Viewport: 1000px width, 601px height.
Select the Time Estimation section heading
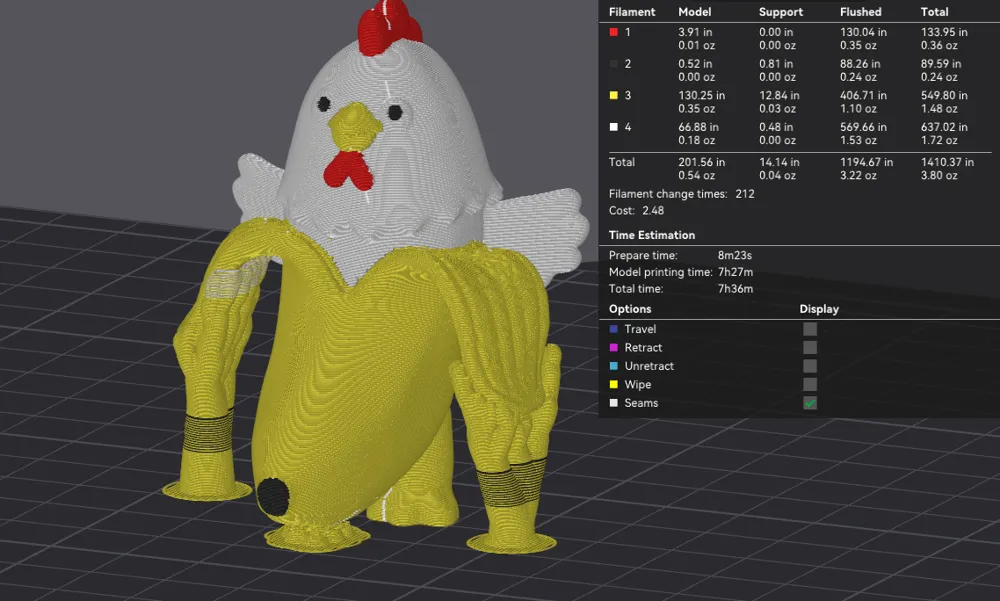652,235
